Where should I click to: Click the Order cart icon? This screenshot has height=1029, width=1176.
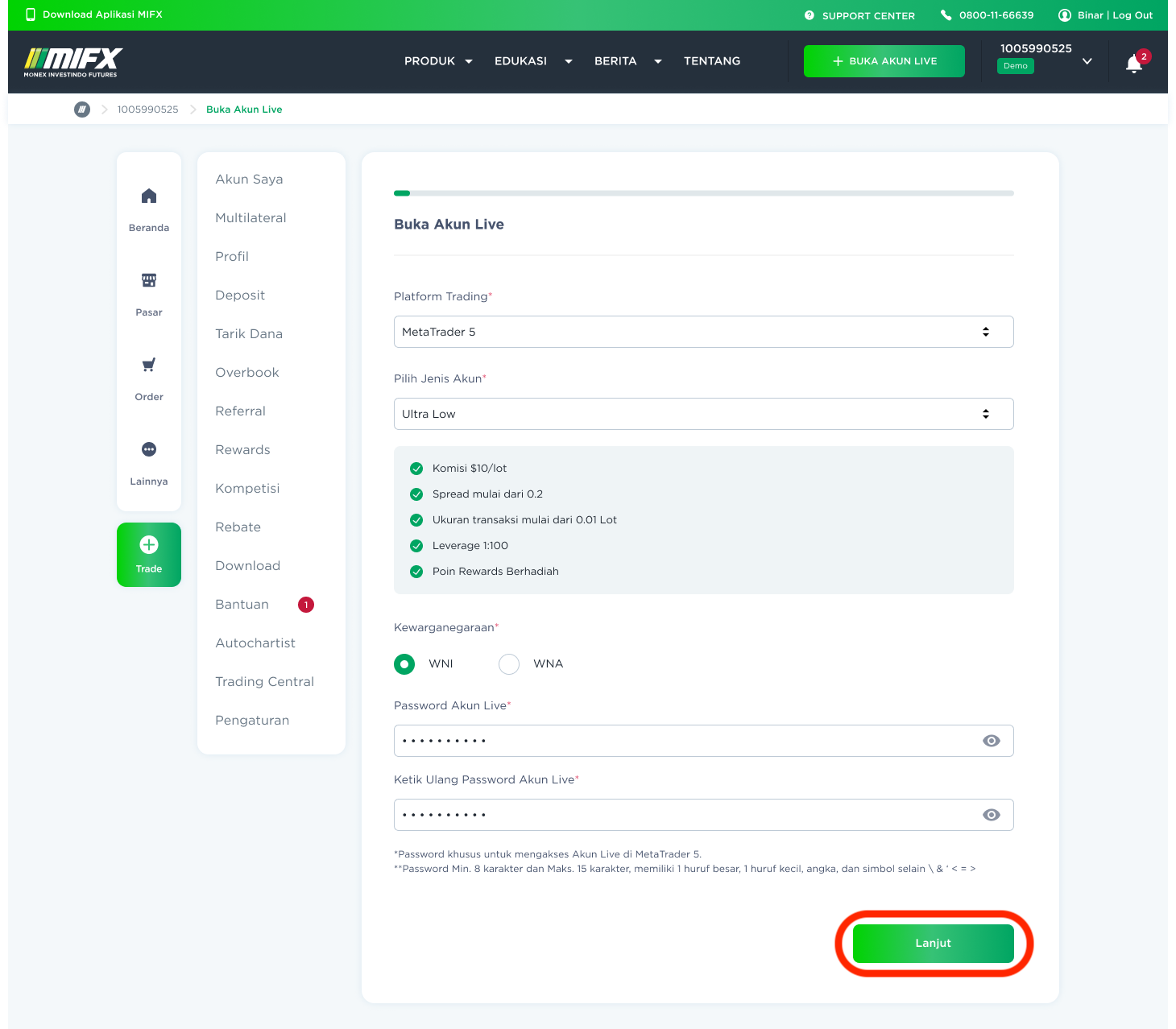(148, 365)
